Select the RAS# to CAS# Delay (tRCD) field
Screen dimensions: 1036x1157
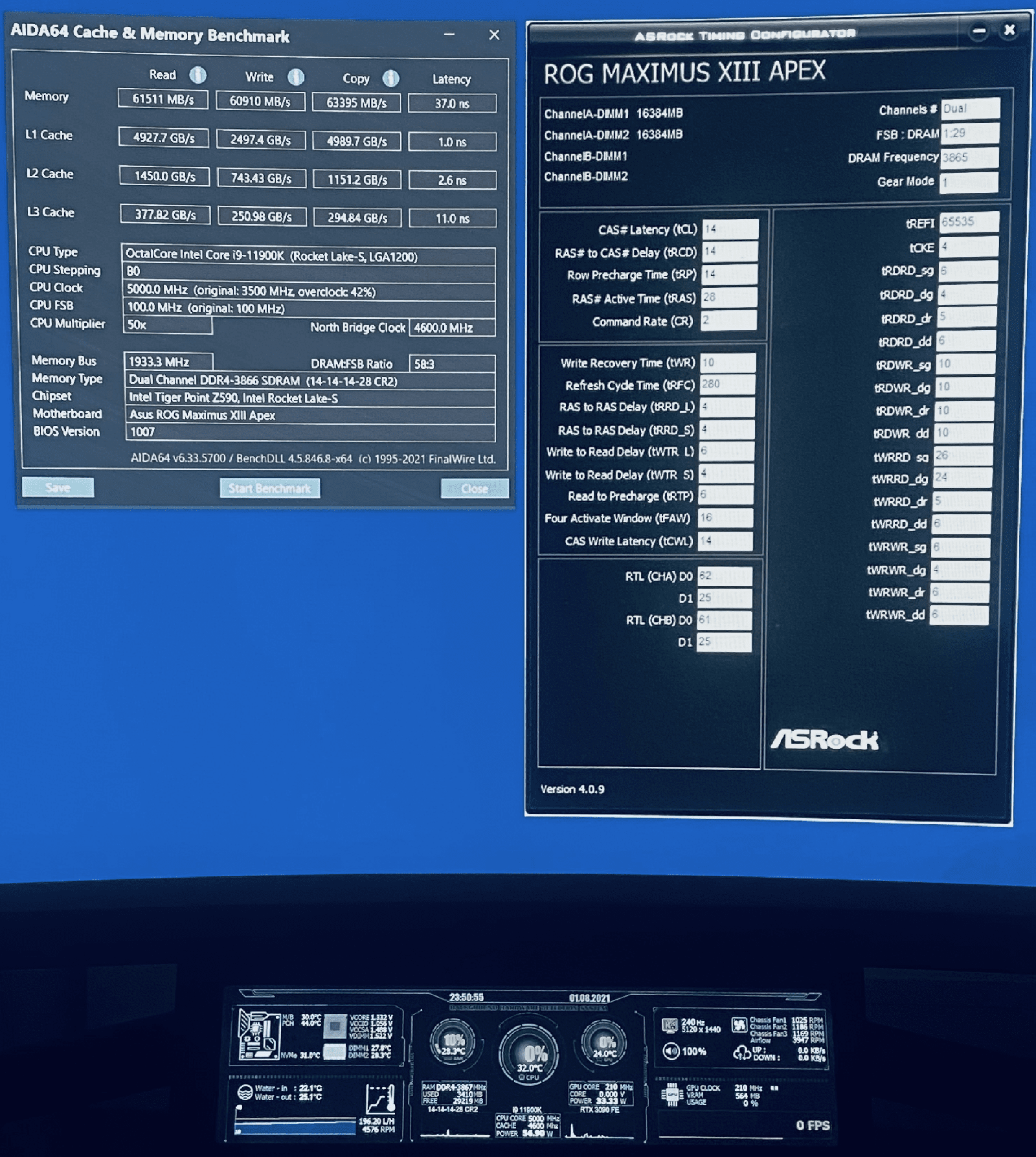[x=730, y=252]
